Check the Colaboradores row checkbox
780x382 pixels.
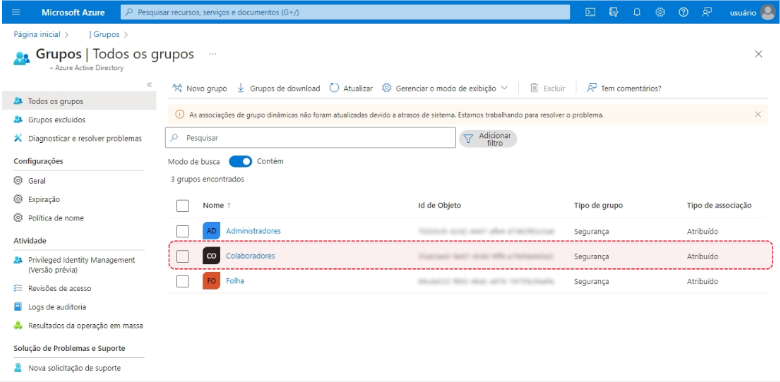pyautogui.click(x=183, y=256)
